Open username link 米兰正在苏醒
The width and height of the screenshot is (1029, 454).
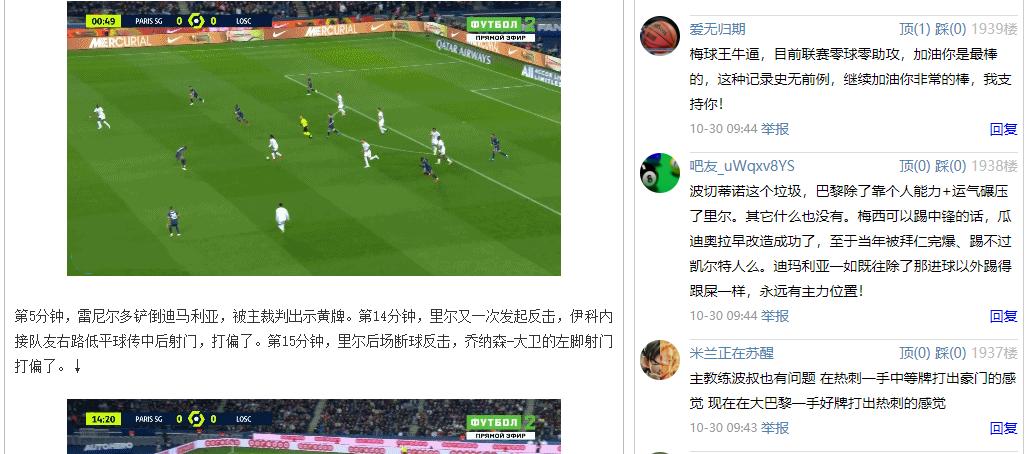732,353
